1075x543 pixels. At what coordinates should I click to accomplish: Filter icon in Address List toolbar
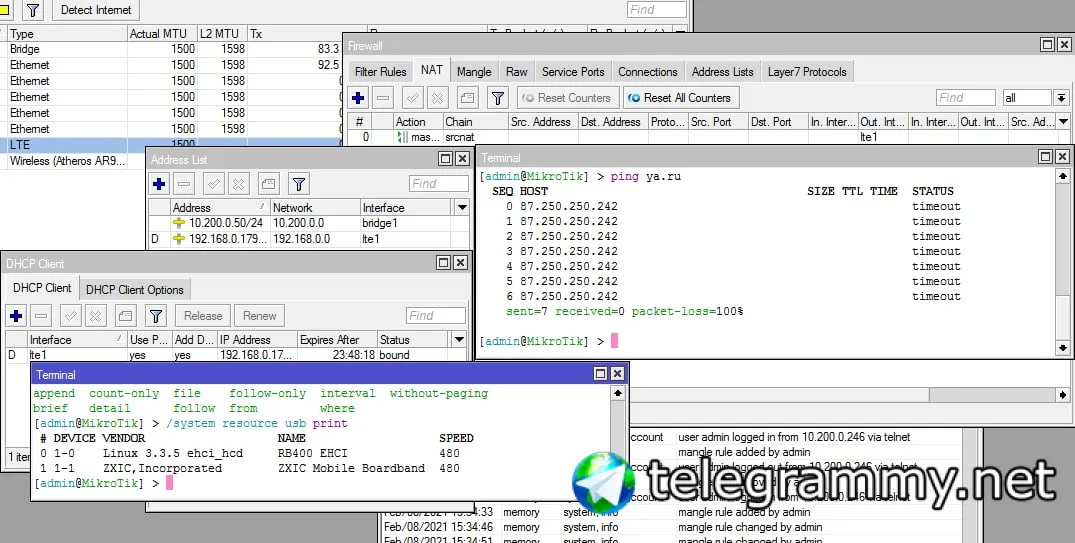(299, 184)
